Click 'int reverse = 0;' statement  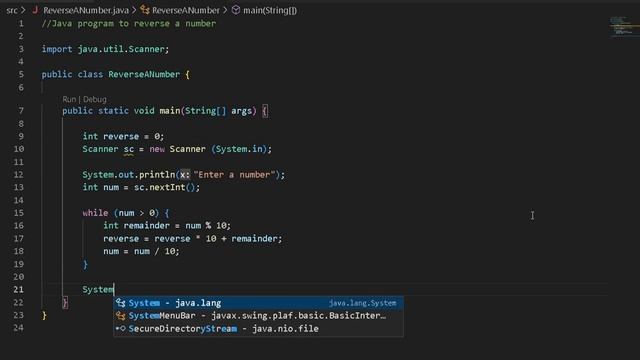pyautogui.click(x=123, y=136)
